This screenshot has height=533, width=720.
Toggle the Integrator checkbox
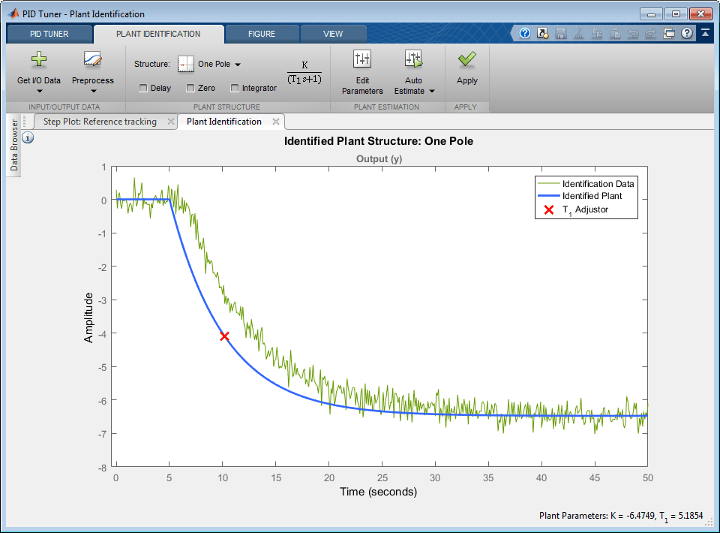point(234,88)
